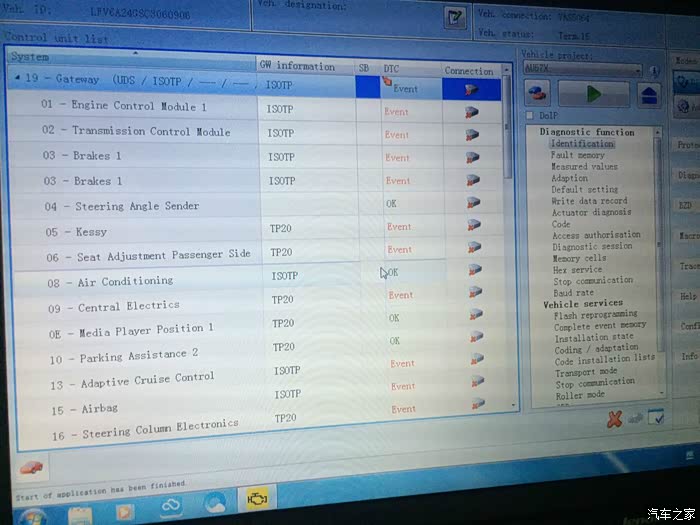
Task: Select Identification diagnostic function
Action: [x=582, y=143]
